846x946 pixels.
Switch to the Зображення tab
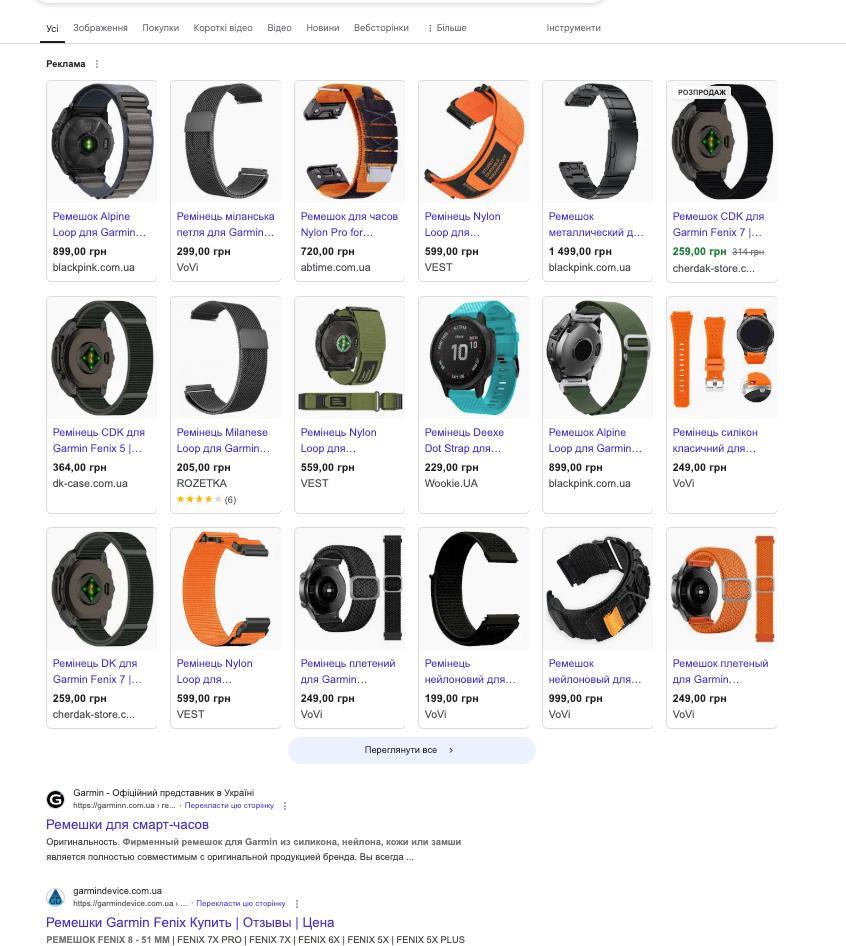(x=100, y=28)
